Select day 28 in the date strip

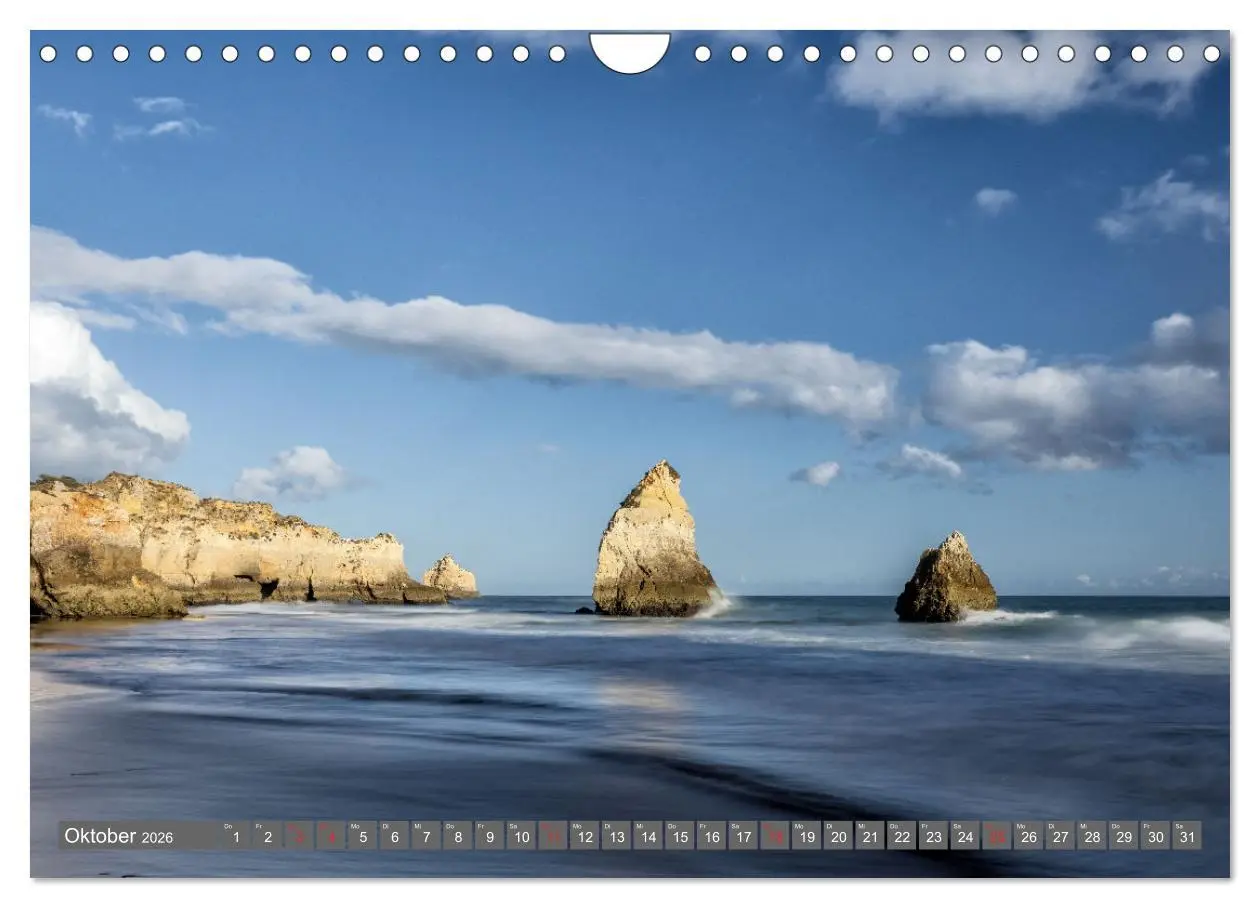click(x=1092, y=836)
